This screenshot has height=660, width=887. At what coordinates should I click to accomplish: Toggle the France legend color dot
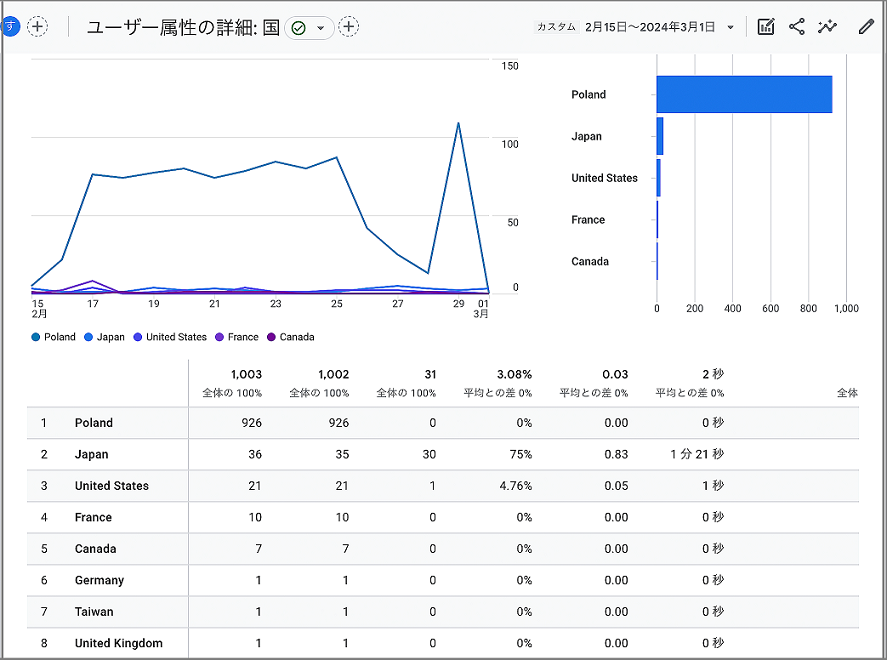pos(220,337)
